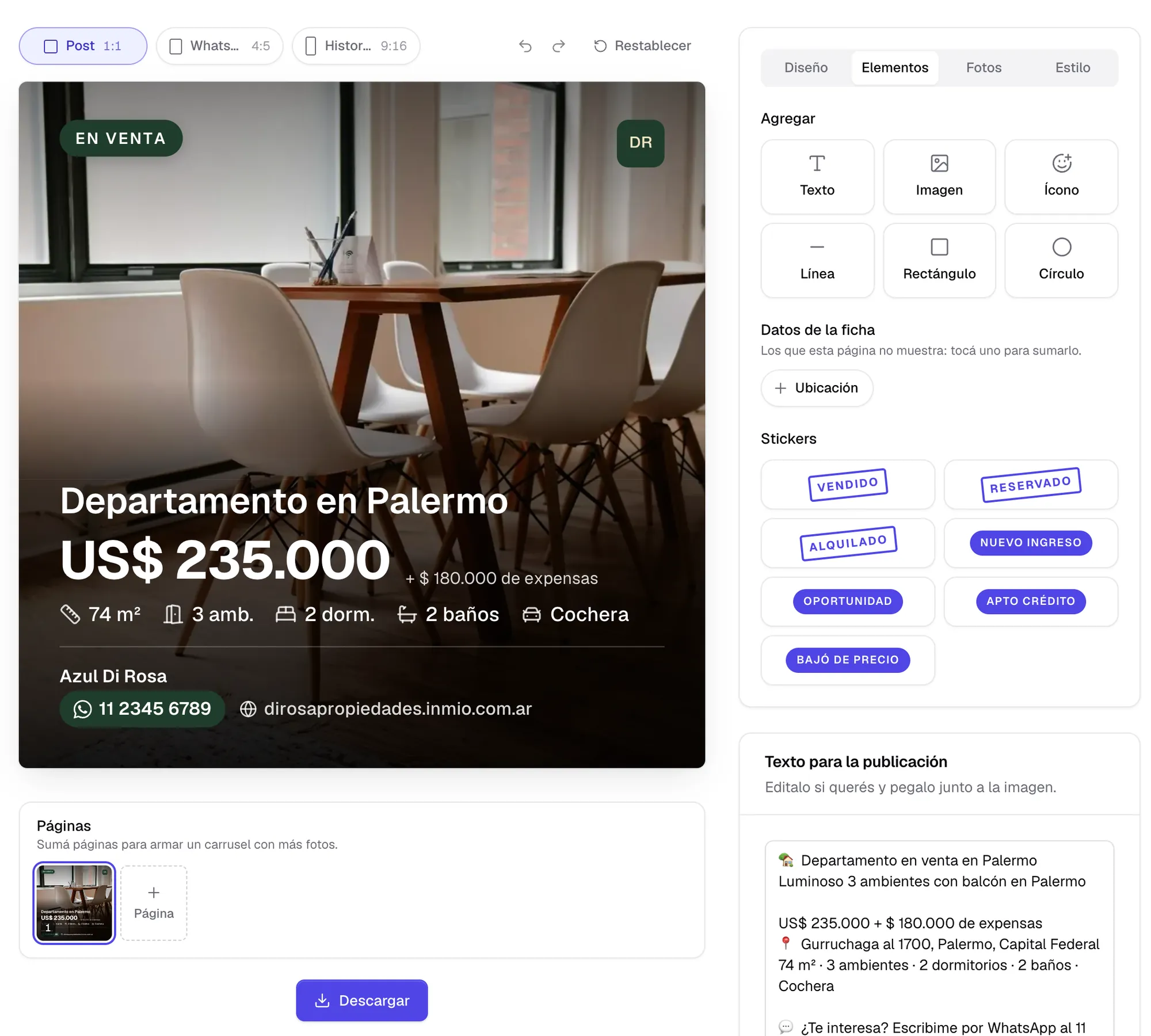
Task: Add the Ubicación data chip
Action: click(x=817, y=388)
